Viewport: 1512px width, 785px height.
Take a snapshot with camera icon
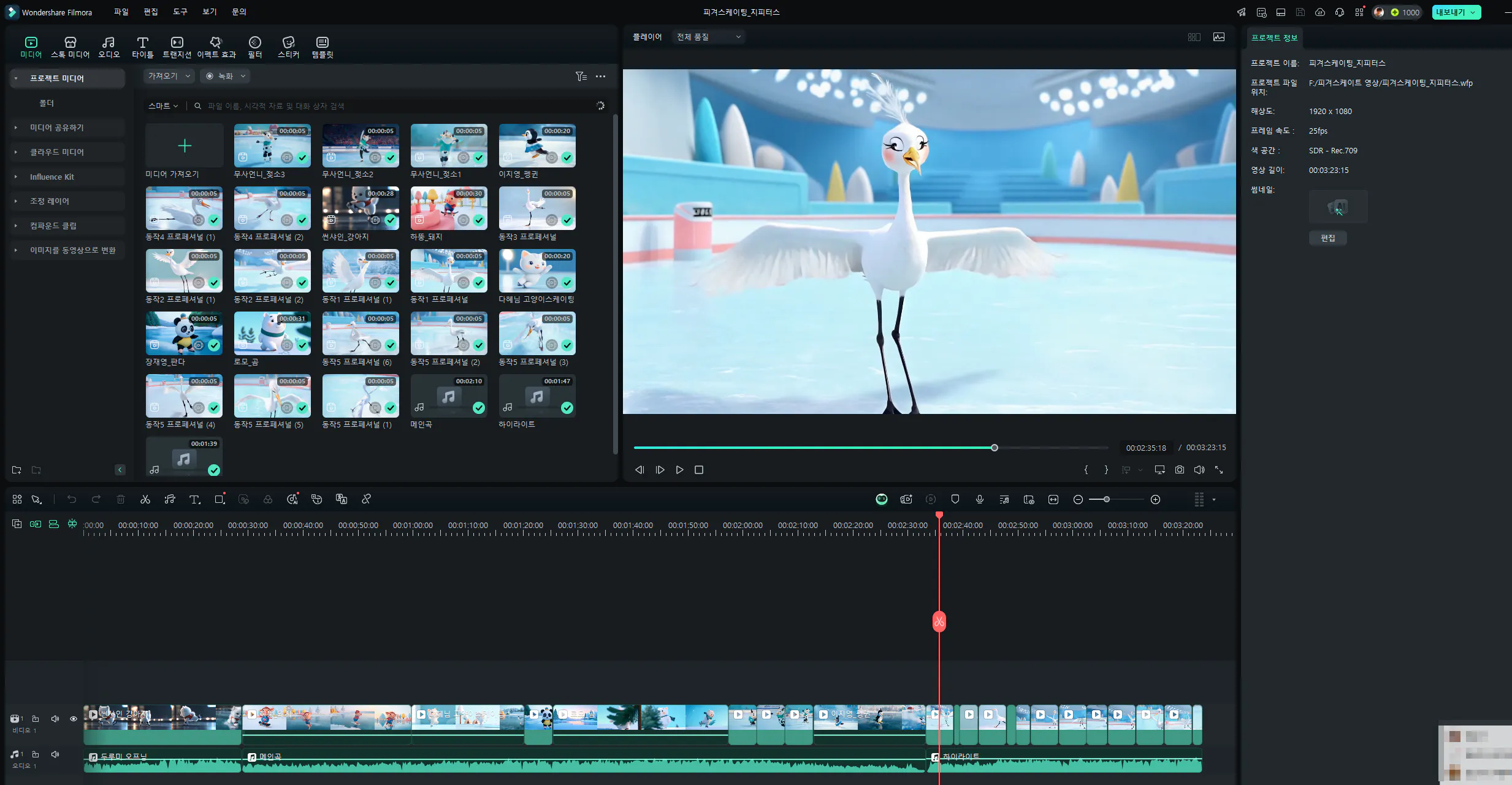1179,470
